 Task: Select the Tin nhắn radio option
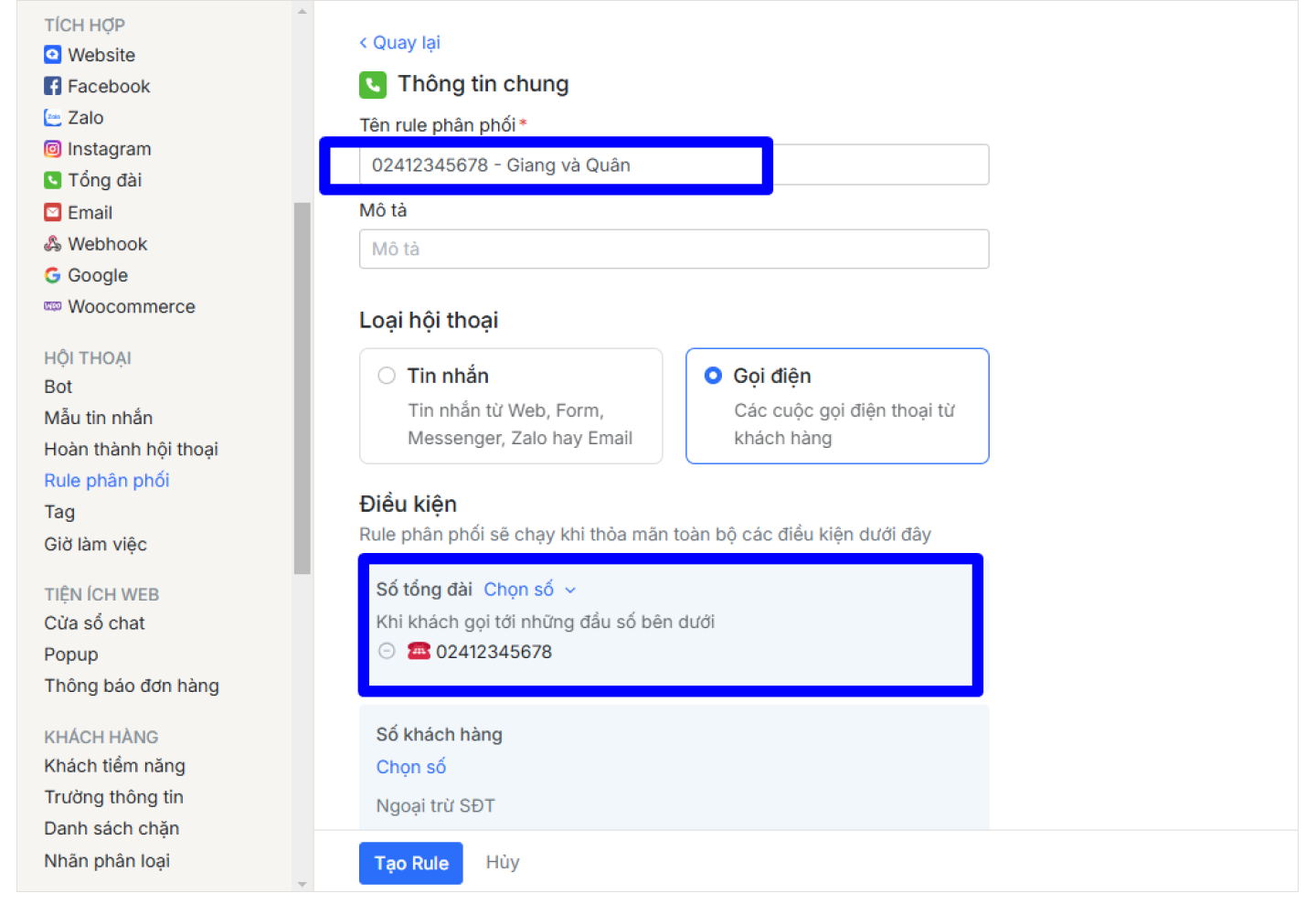point(387,376)
